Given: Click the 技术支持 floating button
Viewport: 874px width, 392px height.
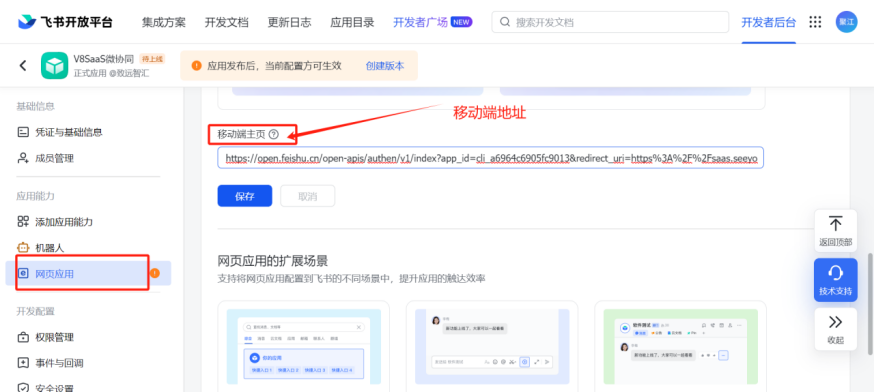Looking at the screenshot, I should (x=836, y=280).
